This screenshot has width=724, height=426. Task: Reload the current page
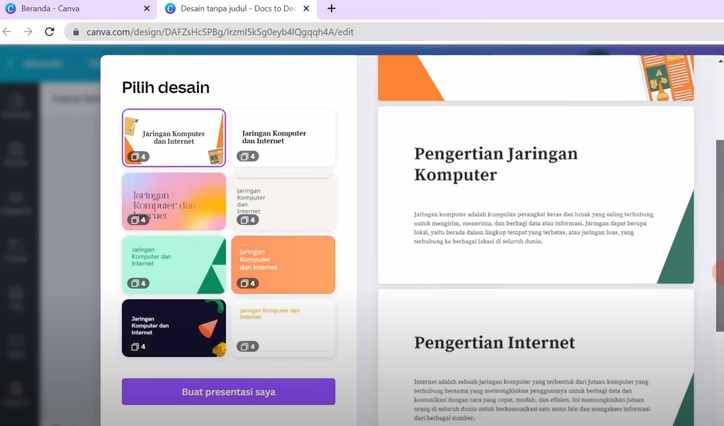click(x=49, y=32)
